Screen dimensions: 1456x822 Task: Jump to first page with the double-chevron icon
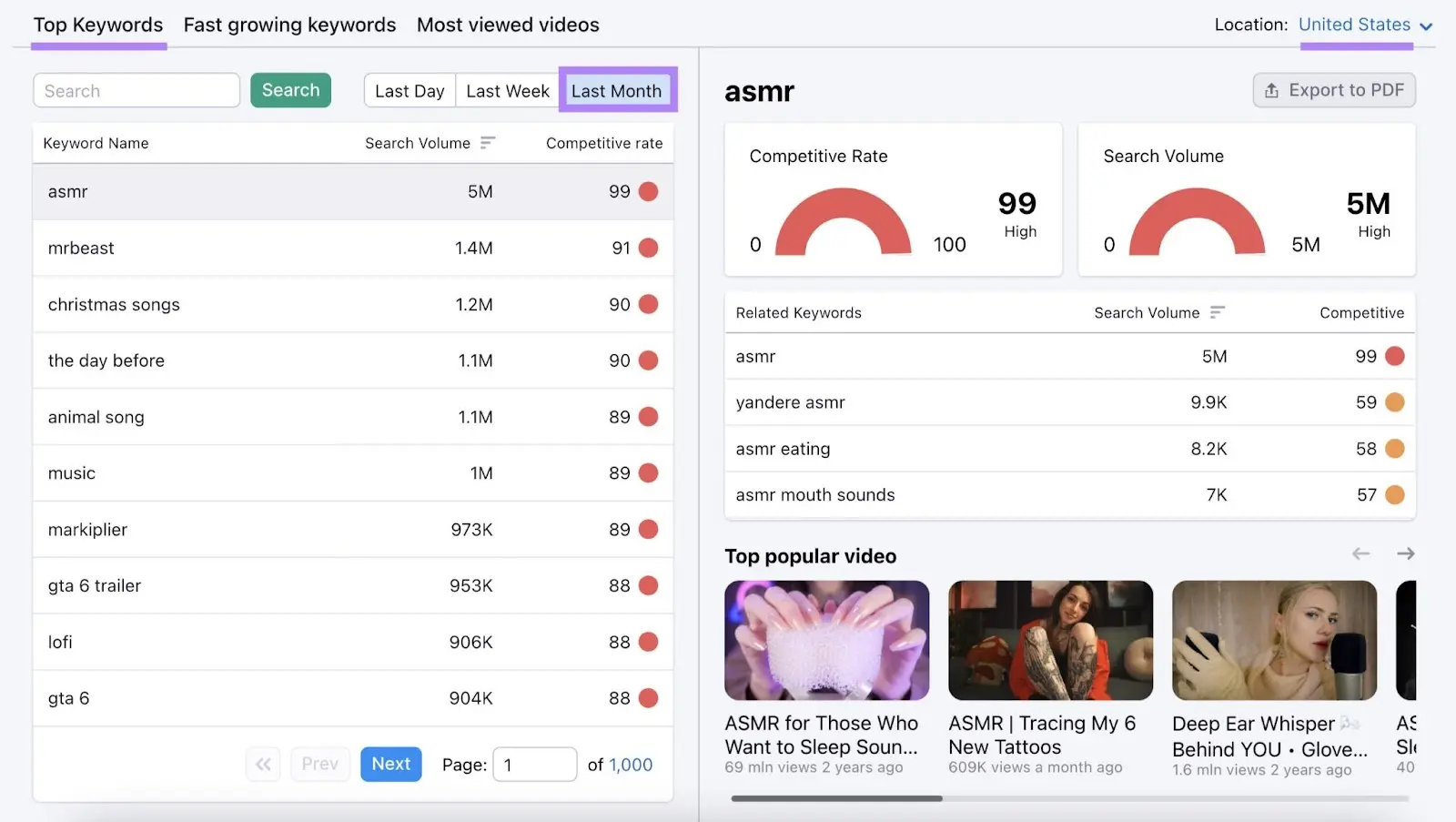point(263,764)
